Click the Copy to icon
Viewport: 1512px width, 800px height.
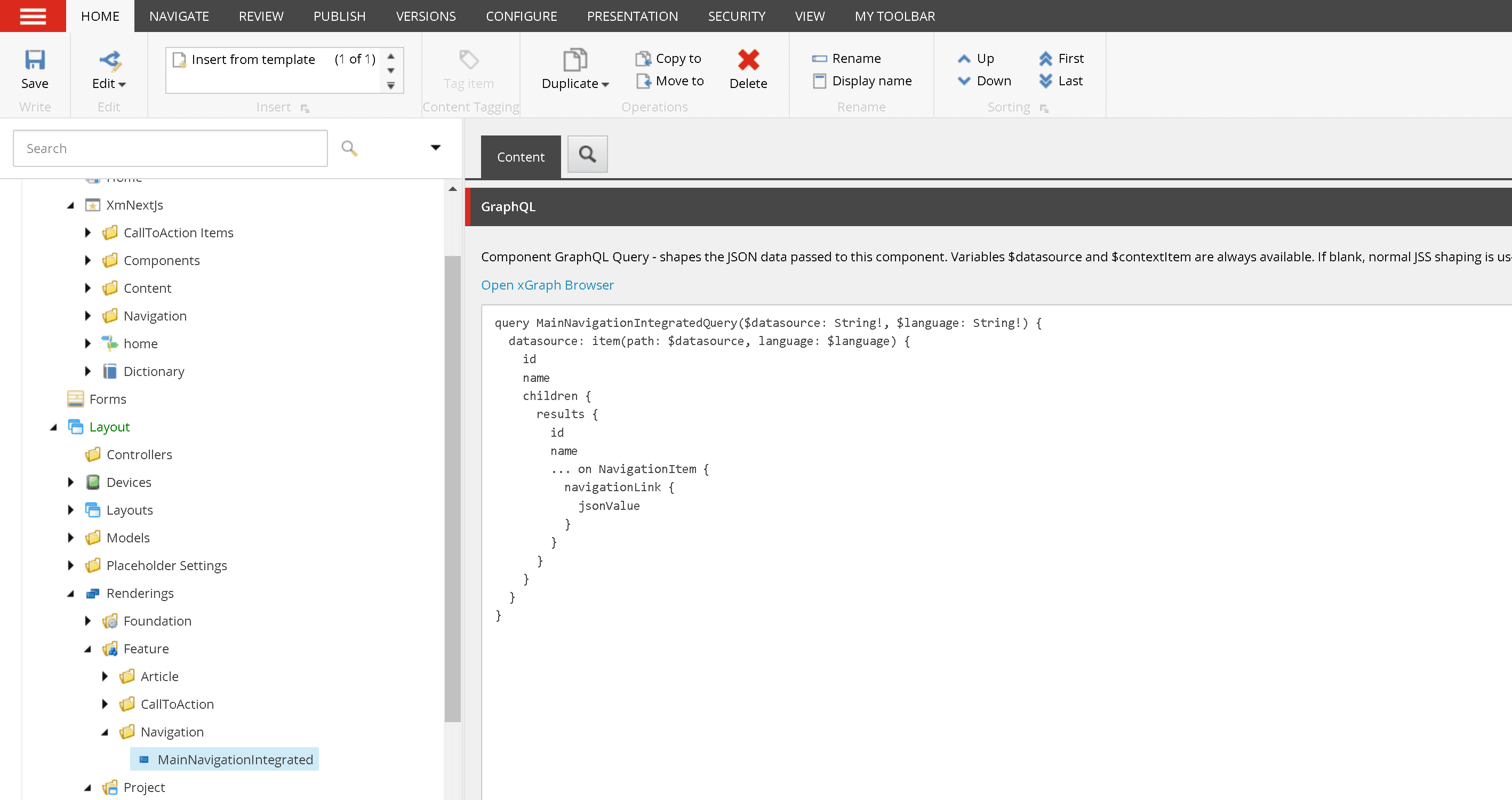tap(643, 59)
